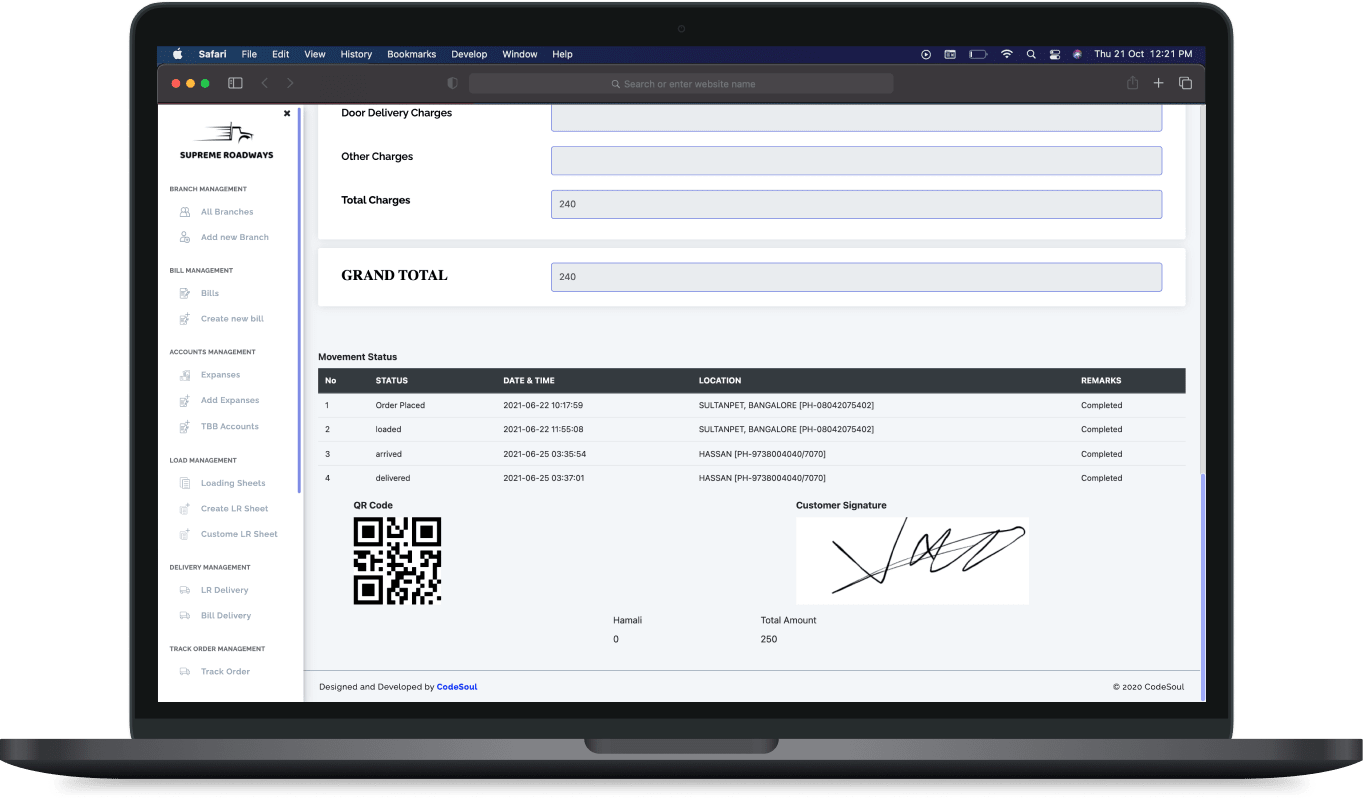Open the Add new Branch link
The height and width of the screenshot is (800, 1363).
[x=235, y=237]
